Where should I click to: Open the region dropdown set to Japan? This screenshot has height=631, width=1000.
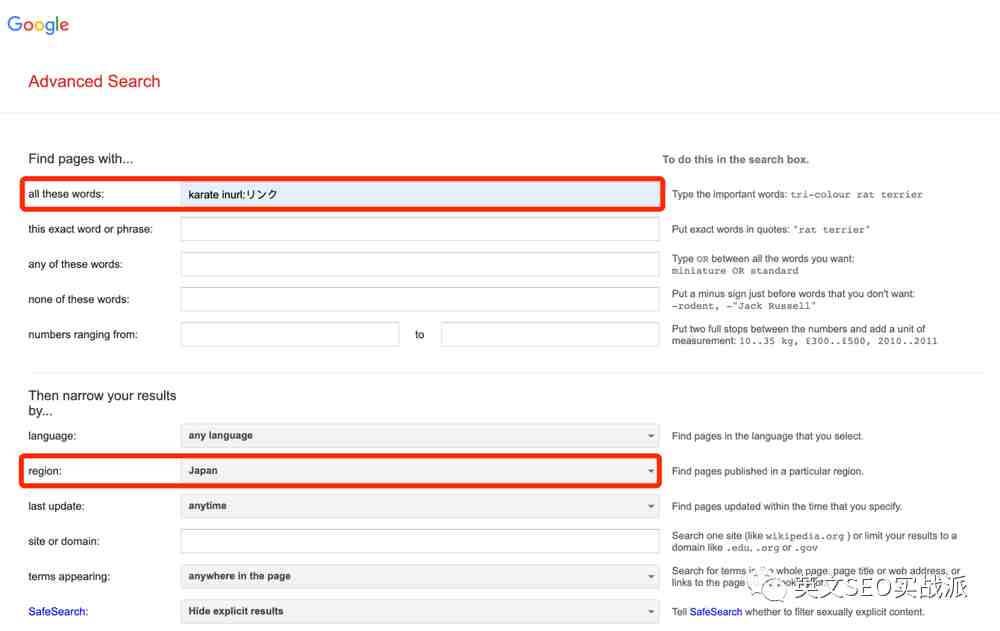point(420,471)
